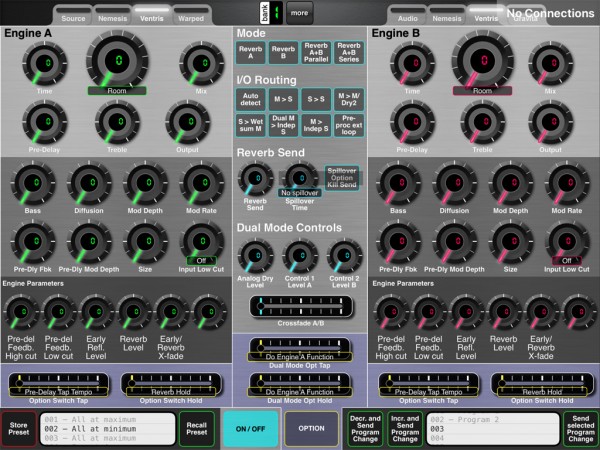Choose Pre-proc ext loop routing
Screen dimensions: 600x450
tap(349, 126)
